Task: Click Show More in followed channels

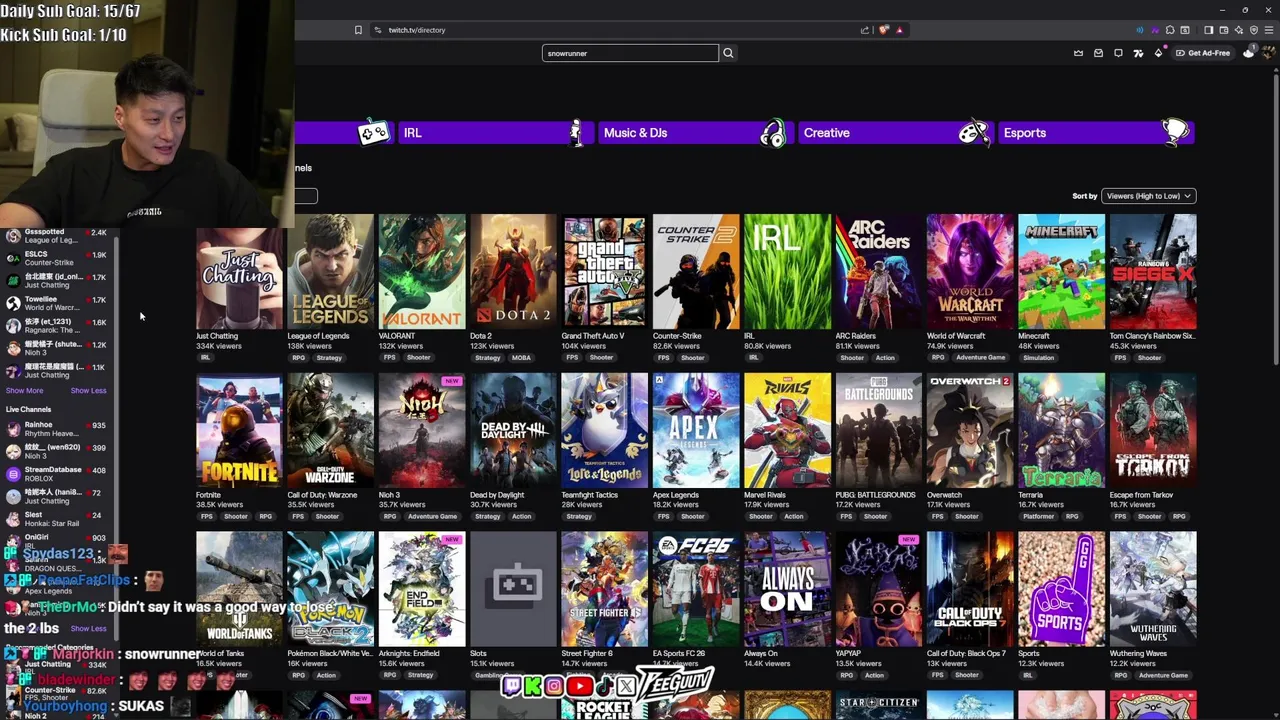Action: pos(25,391)
